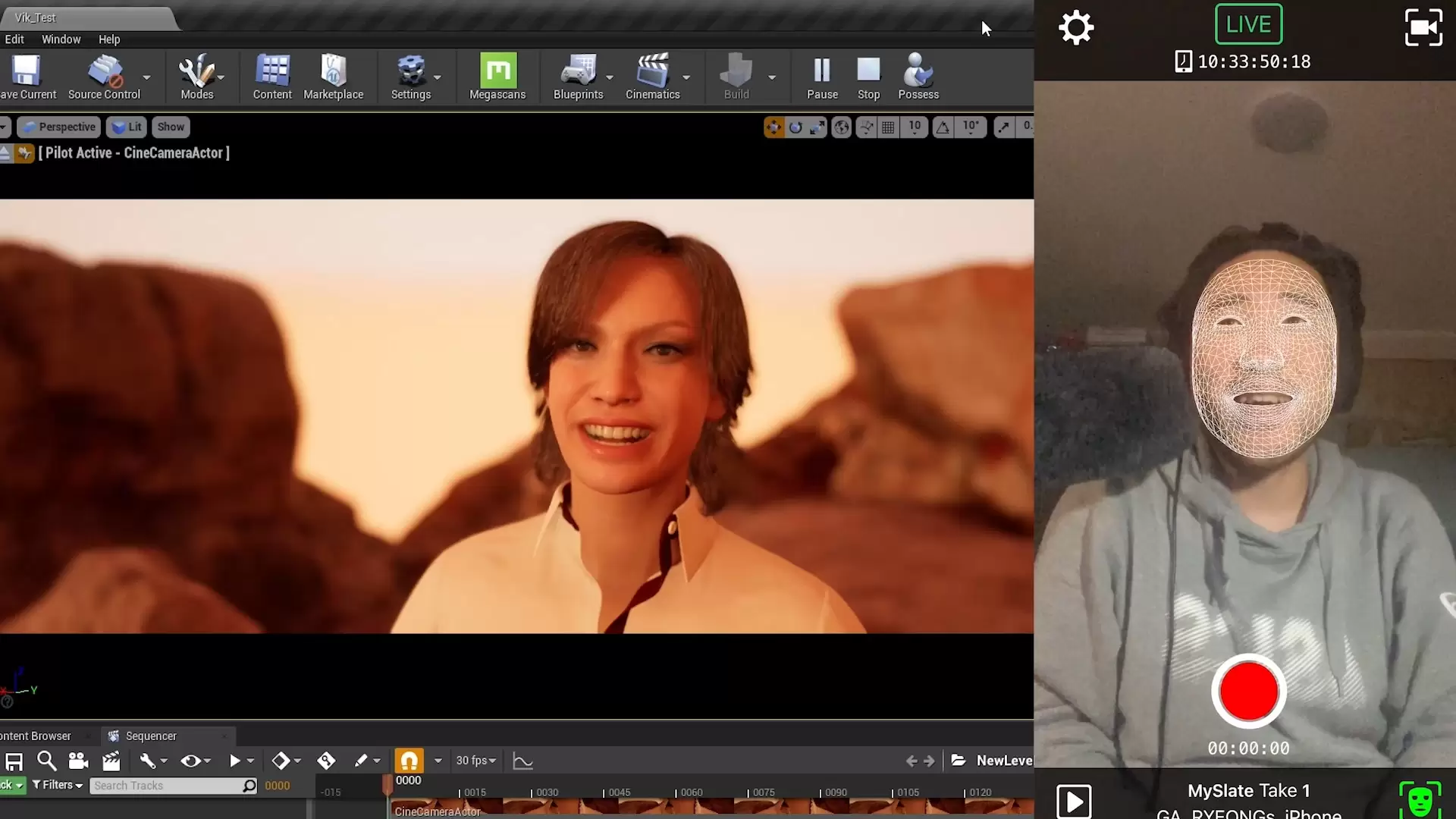This screenshot has height=819, width=1456.
Task: Open Live Link Face settings gear
Action: 1075,28
